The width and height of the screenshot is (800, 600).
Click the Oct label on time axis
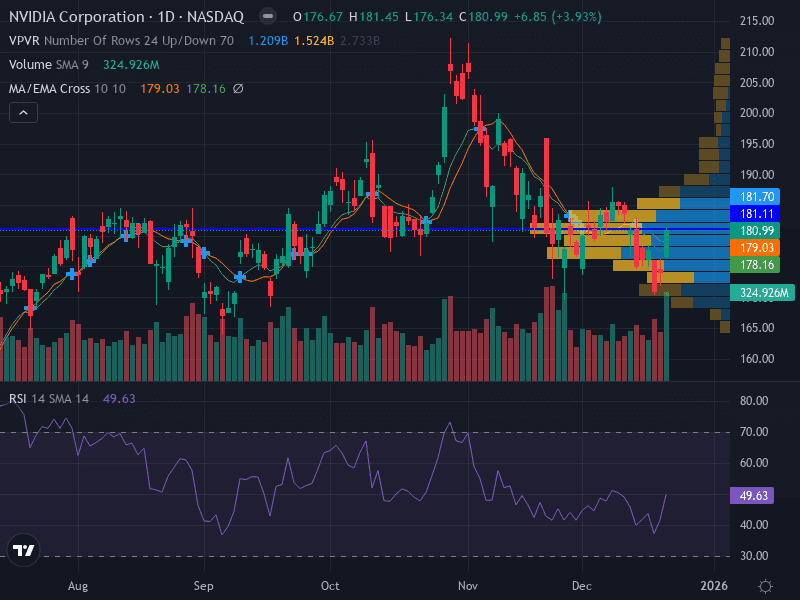coord(330,586)
